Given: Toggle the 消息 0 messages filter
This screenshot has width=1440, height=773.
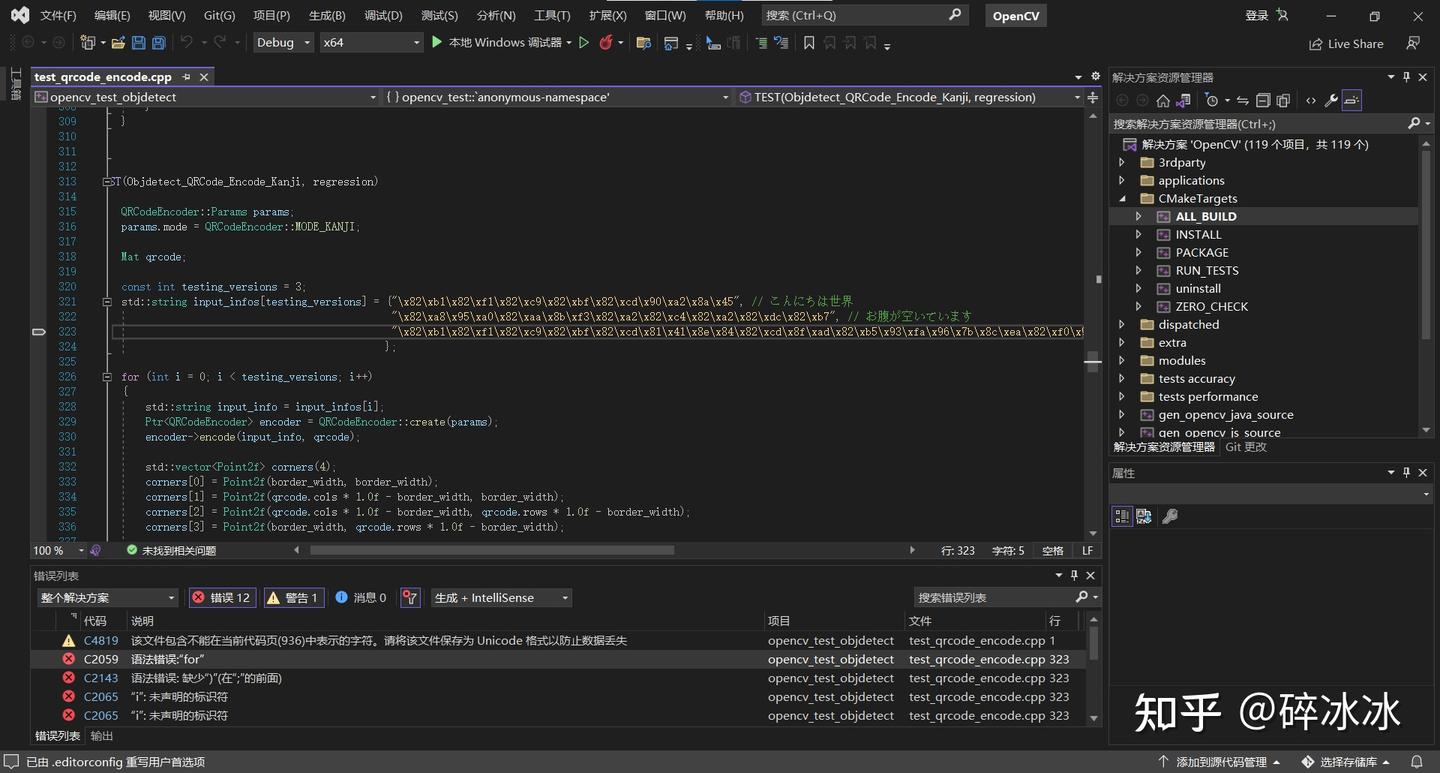Looking at the screenshot, I should (361, 598).
